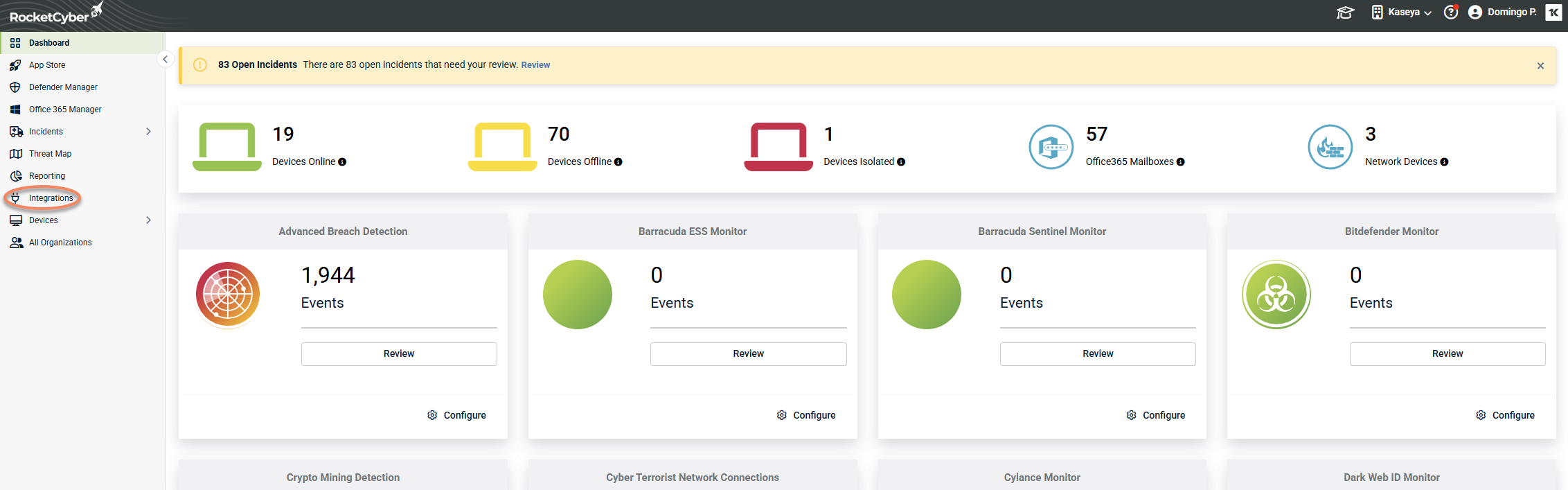Click the Devices Offline info icon
Screen dimensions: 1568x490
[x=618, y=162]
